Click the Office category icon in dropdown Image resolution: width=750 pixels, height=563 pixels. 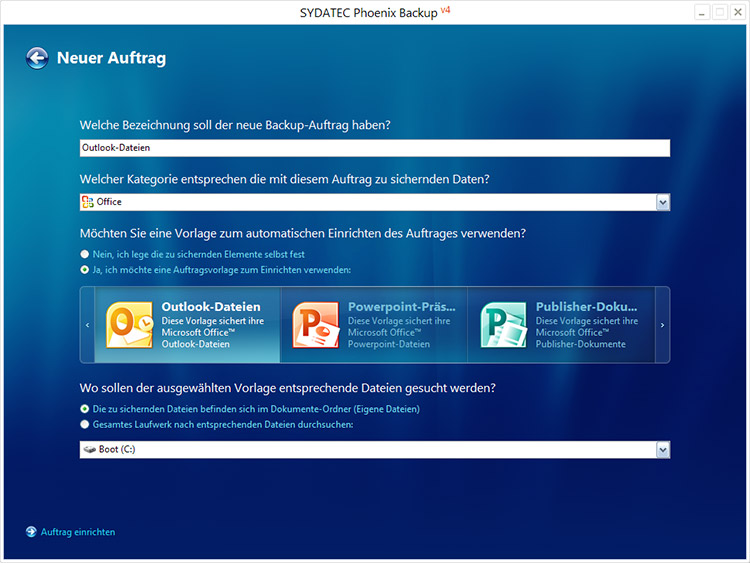(x=88, y=202)
